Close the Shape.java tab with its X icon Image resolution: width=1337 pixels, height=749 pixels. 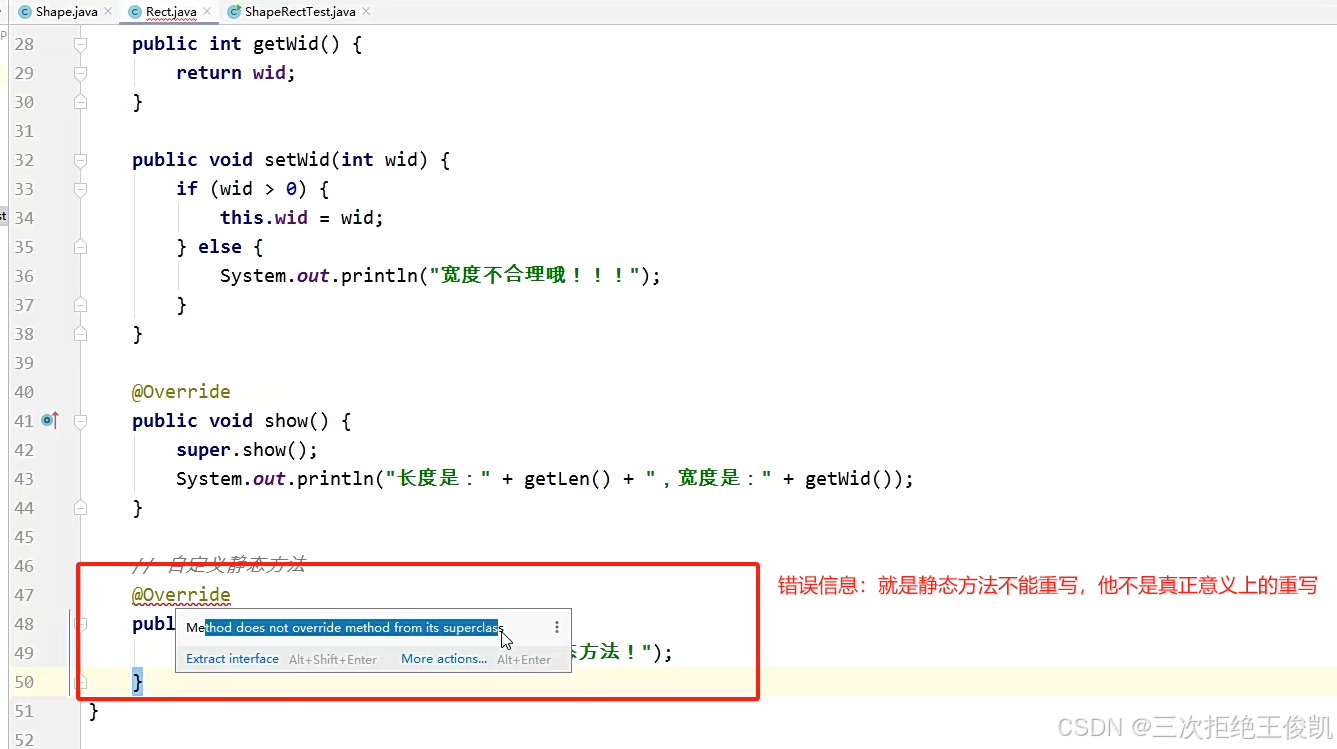107,13
